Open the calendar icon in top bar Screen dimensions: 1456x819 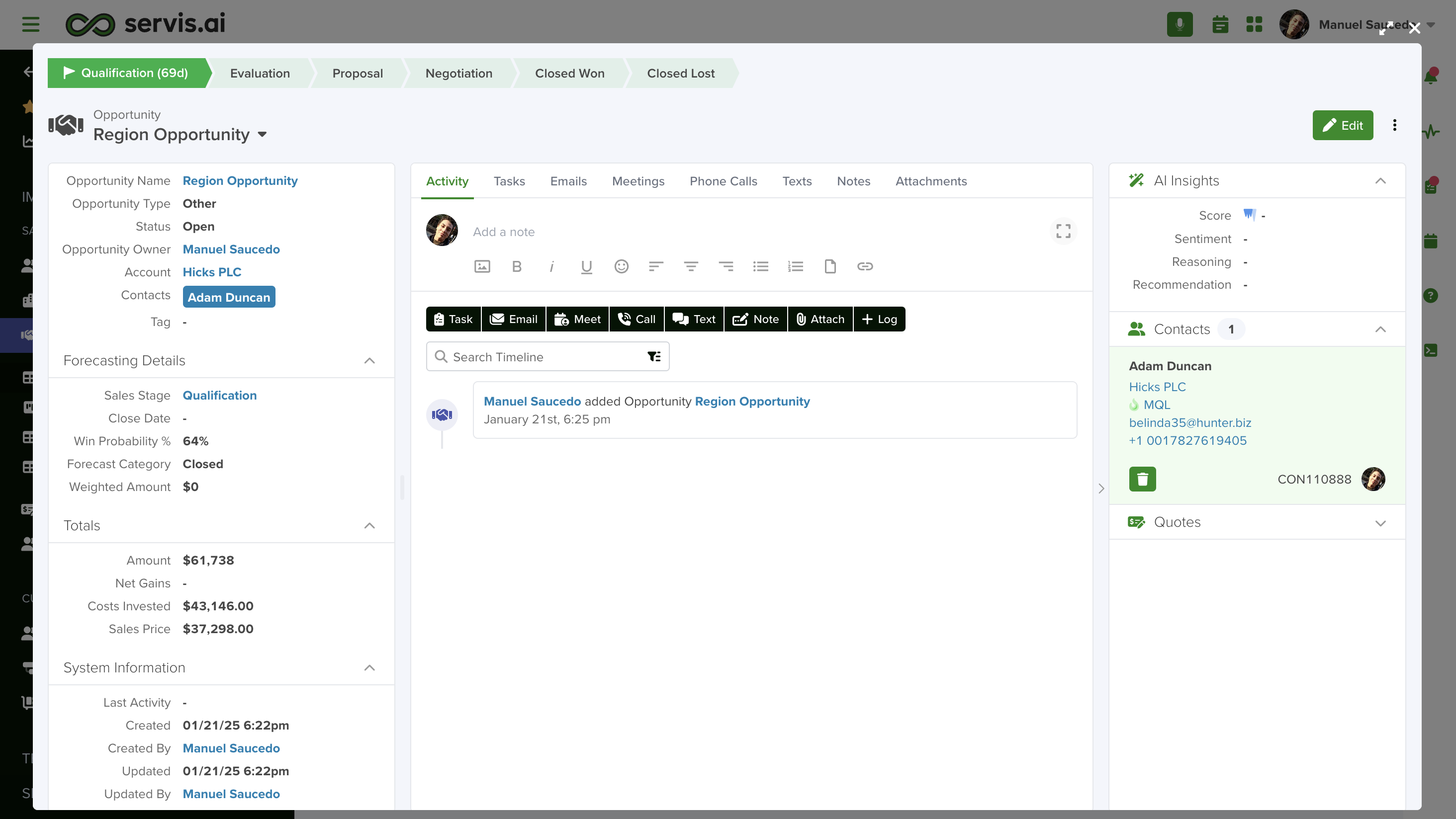click(x=1220, y=24)
